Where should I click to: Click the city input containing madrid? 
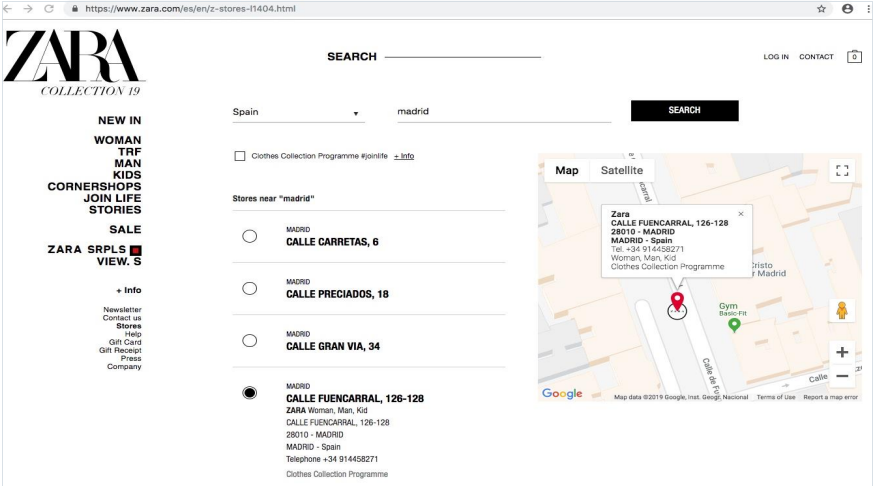pos(504,111)
